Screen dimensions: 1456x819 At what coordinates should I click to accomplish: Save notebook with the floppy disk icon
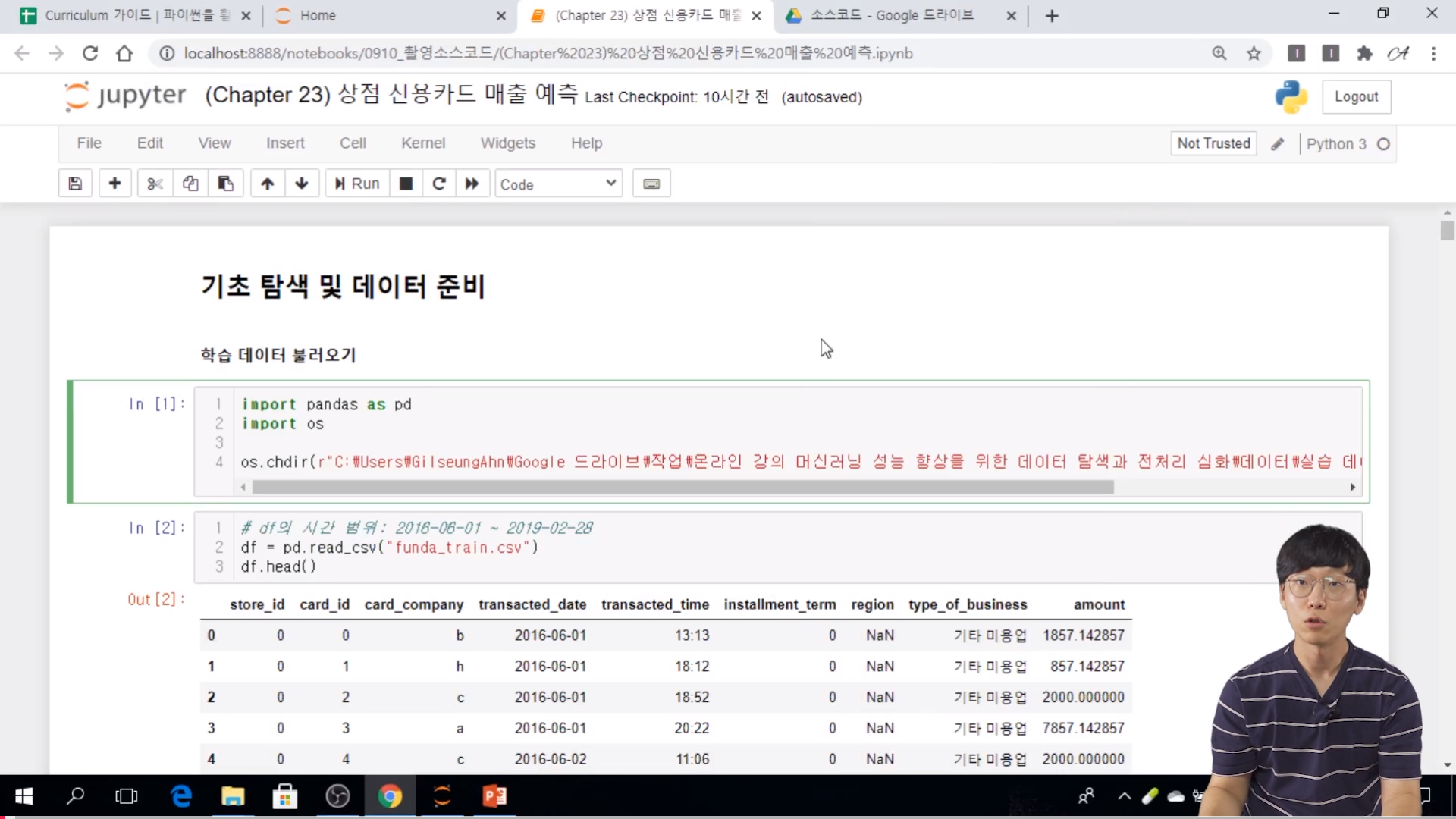click(x=75, y=184)
